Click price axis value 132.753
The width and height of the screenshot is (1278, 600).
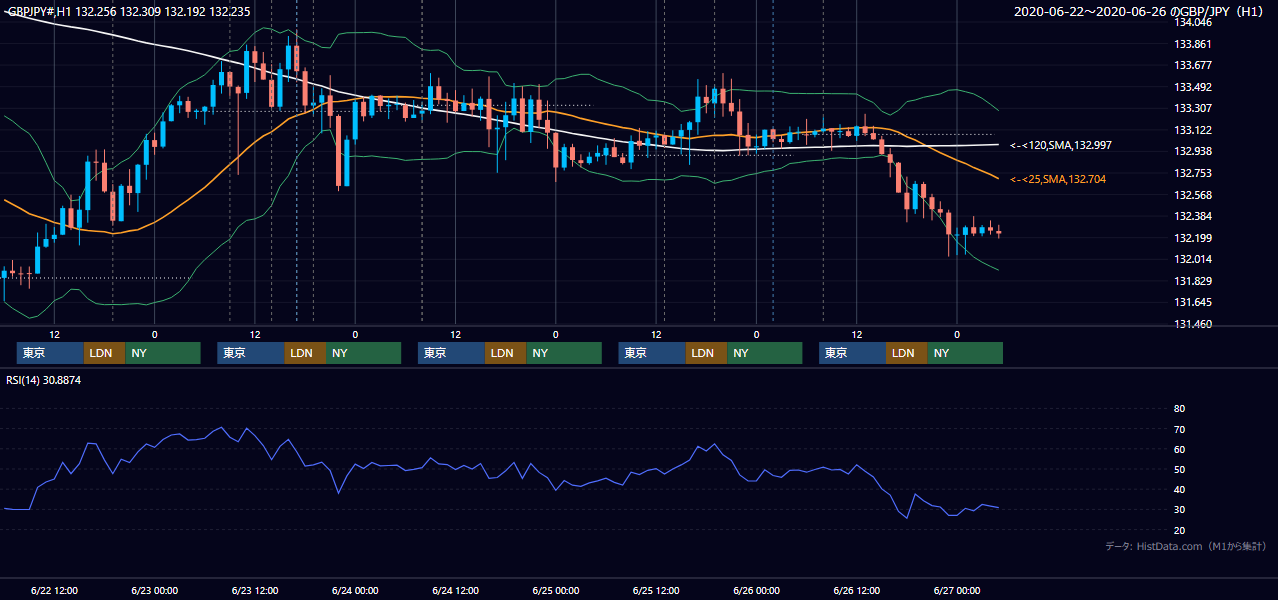1193,173
